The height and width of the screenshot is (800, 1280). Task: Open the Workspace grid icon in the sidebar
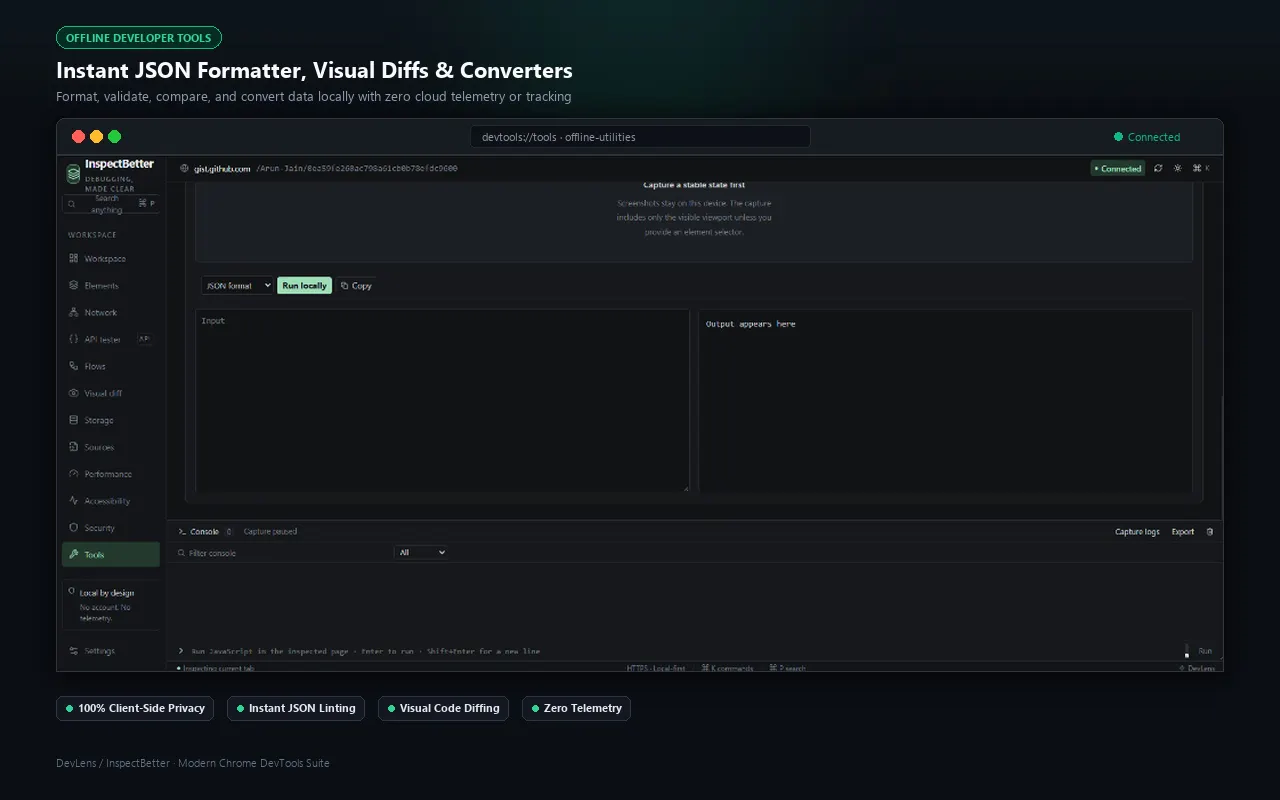(x=74, y=258)
